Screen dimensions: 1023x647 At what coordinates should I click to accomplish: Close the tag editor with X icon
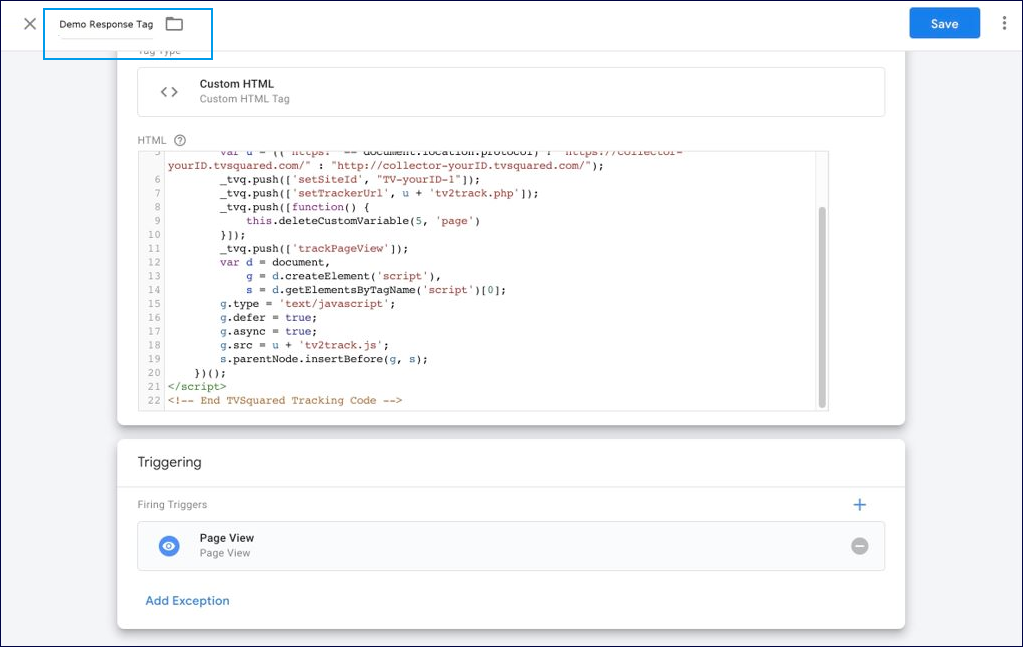point(30,24)
